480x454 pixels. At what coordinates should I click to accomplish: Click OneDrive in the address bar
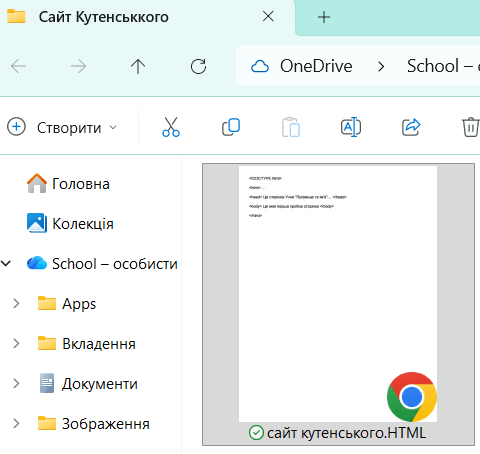[316, 66]
